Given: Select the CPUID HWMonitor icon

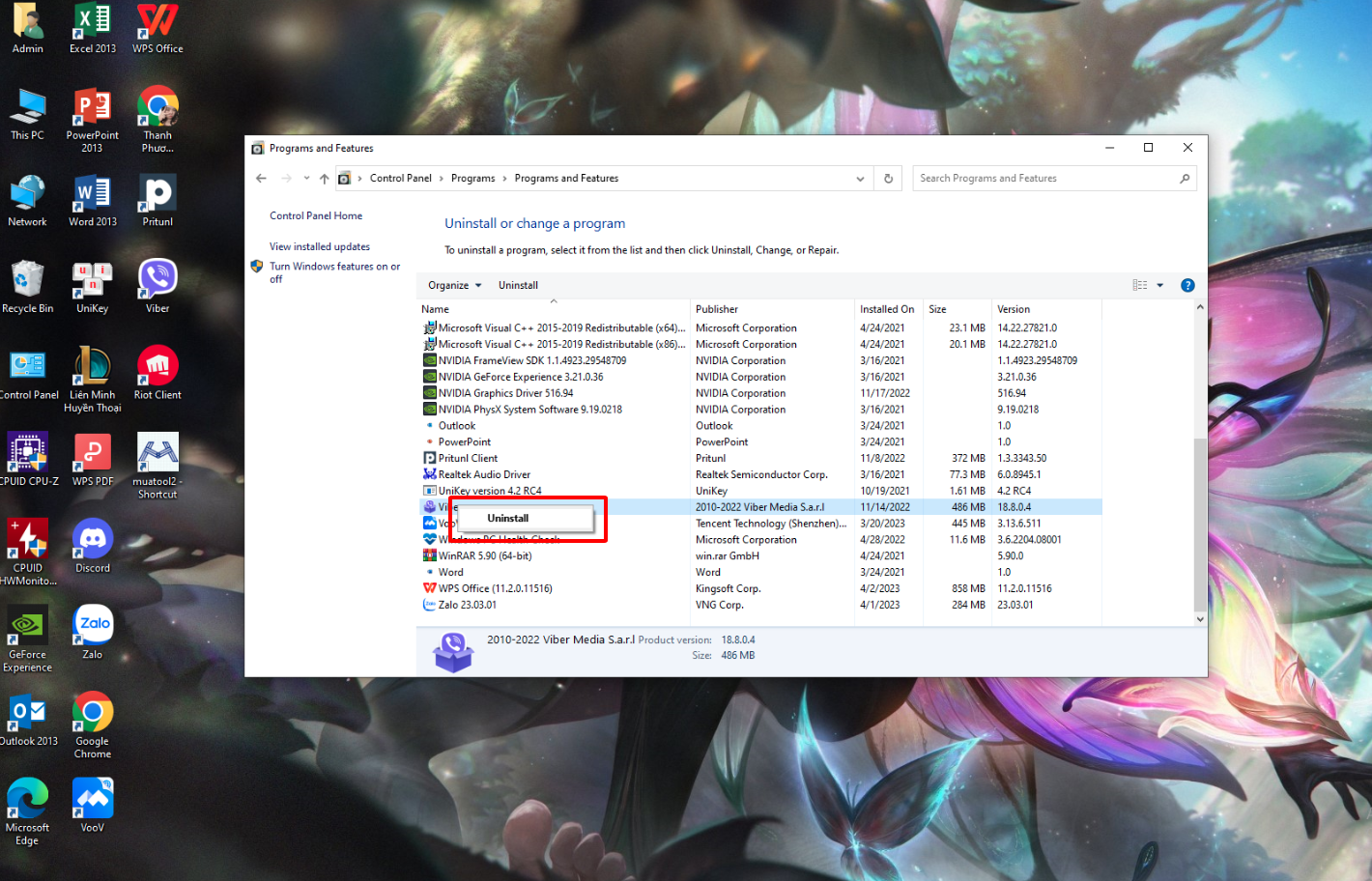Looking at the screenshot, I should coord(28,553).
